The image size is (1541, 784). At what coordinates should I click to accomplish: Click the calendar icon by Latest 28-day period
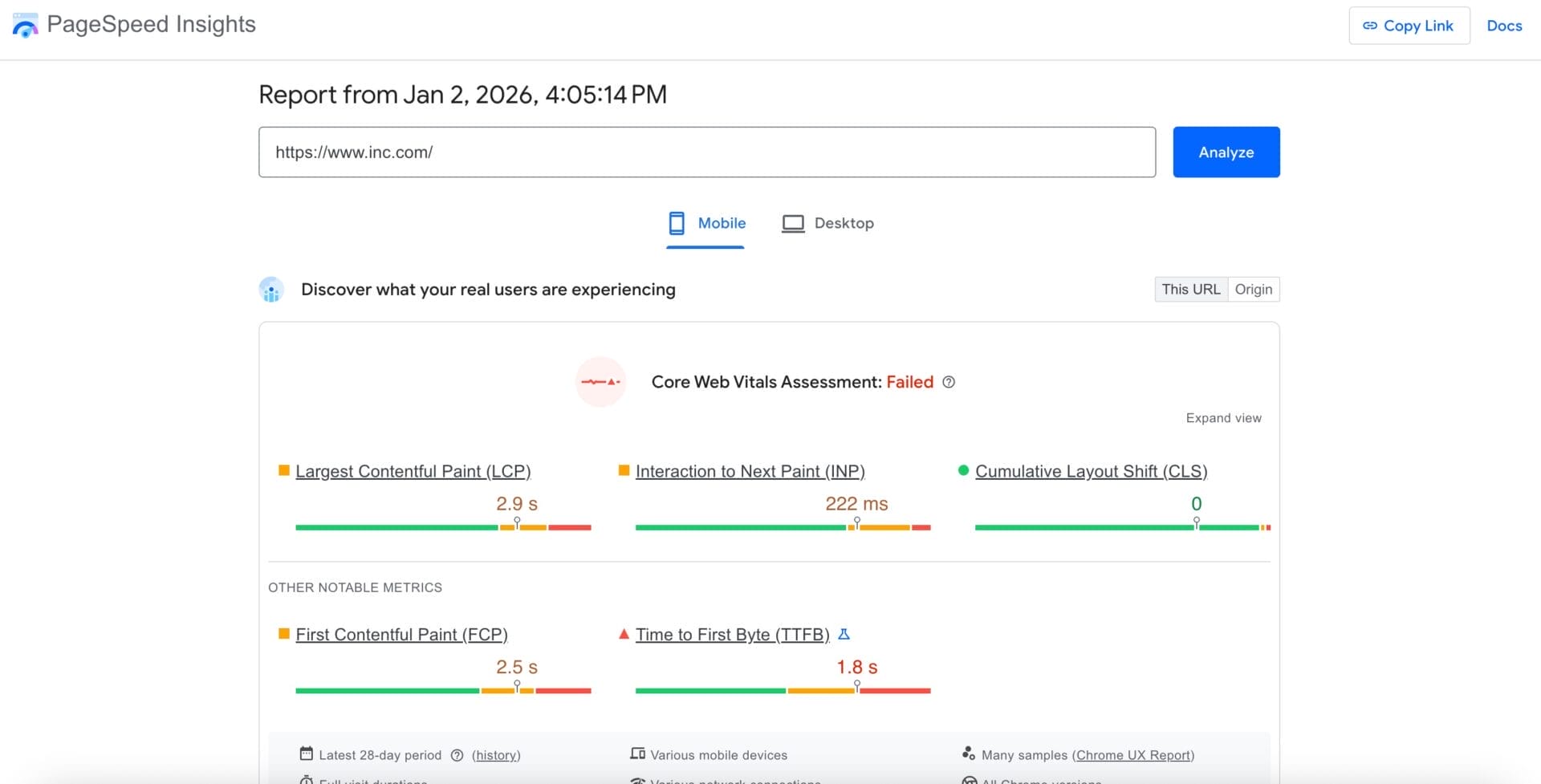click(x=307, y=754)
